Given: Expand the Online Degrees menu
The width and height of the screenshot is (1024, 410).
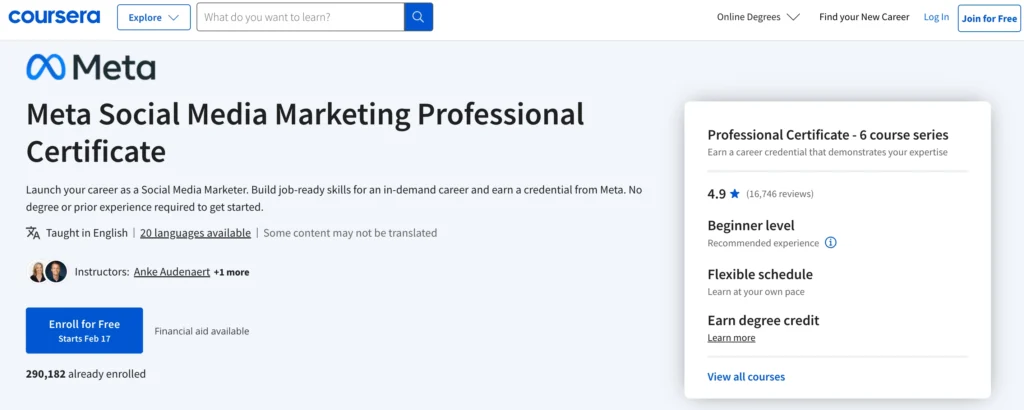Looking at the screenshot, I should [x=758, y=17].
